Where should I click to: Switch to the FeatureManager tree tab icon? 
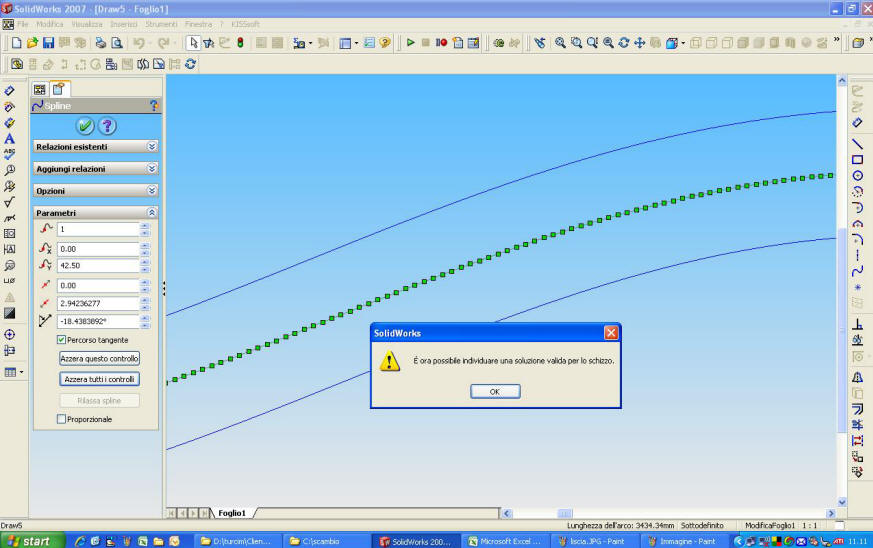(40, 89)
